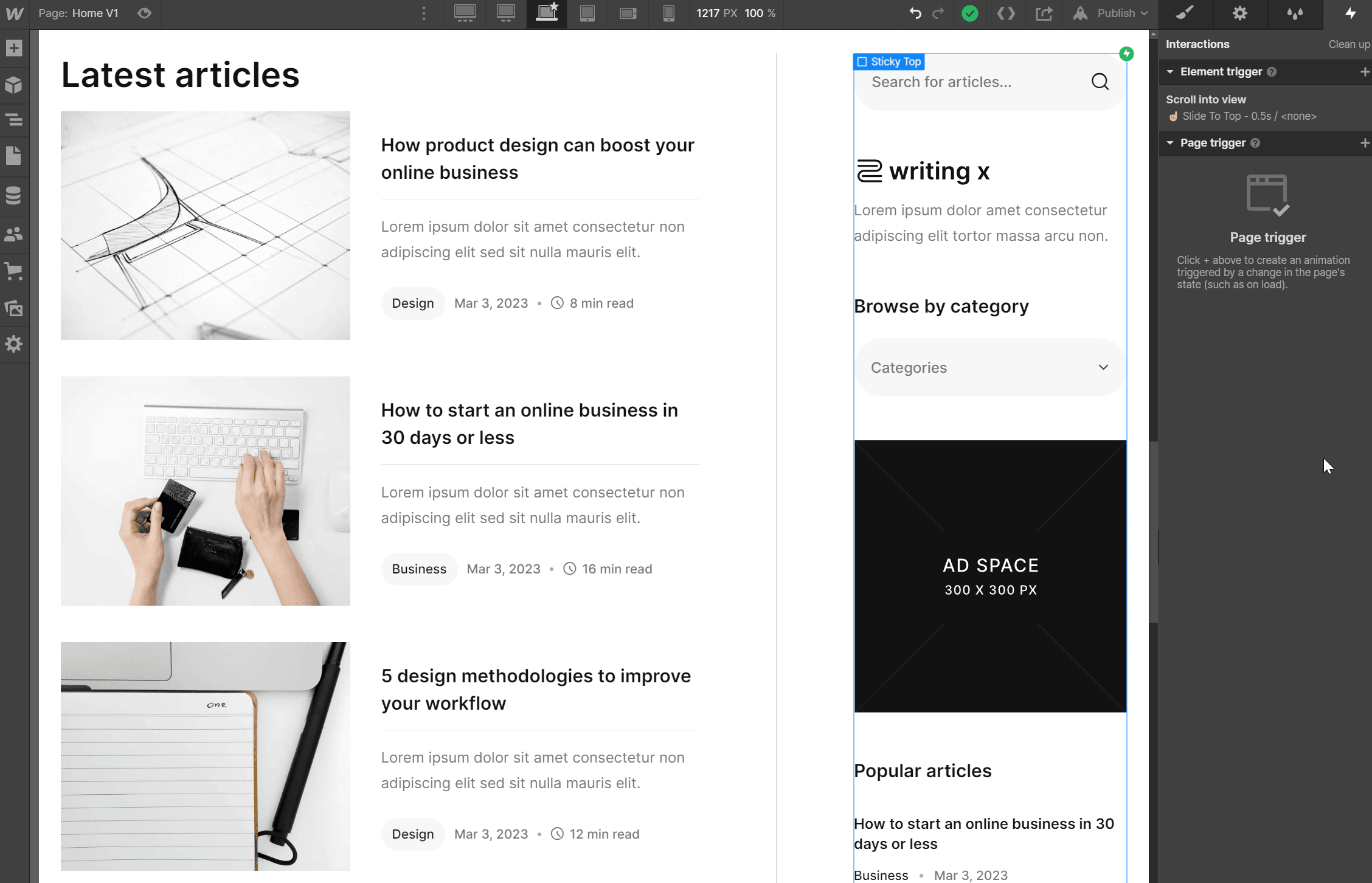This screenshot has width=1372, height=883.
Task: Open the Navigator panel
Action: 15,120
